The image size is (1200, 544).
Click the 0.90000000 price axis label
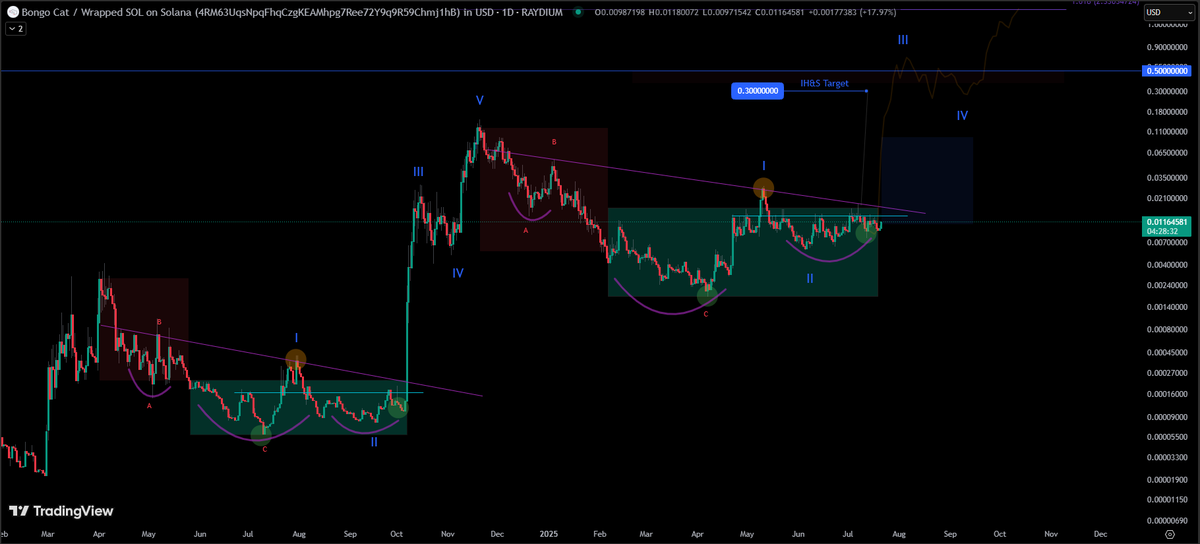[1166, 48]
